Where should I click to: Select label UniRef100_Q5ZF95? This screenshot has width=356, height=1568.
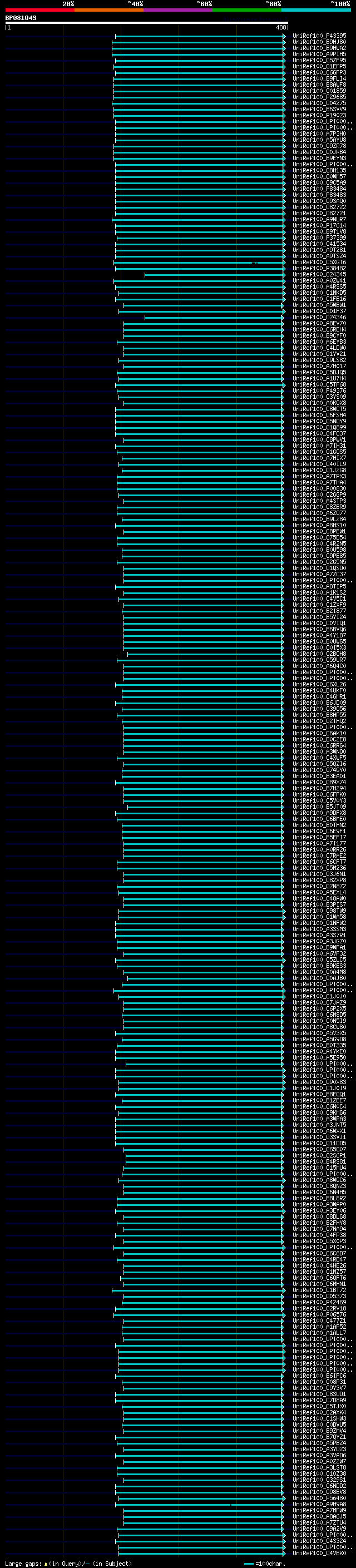[x=319, y=60]
